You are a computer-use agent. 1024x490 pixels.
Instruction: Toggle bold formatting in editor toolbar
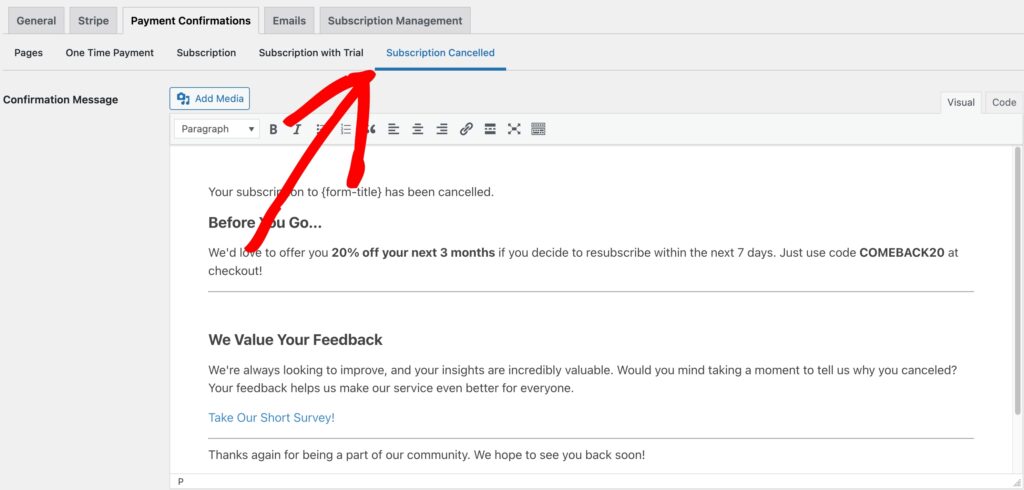click(x=273, y=129)
